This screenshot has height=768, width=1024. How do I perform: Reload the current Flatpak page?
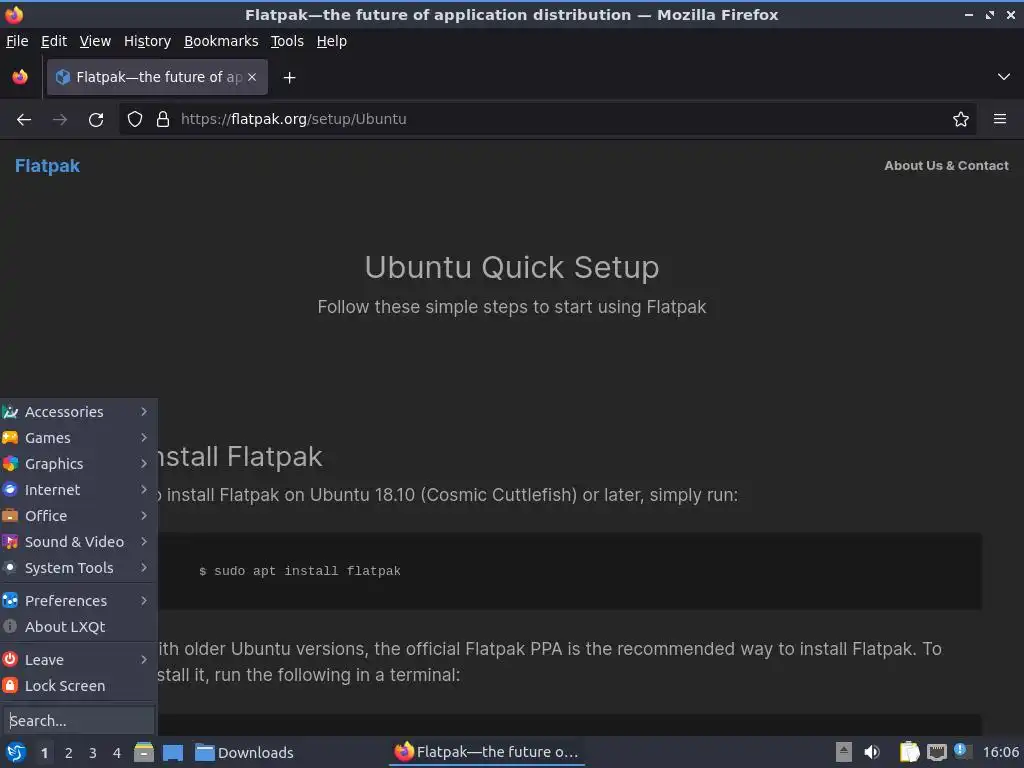pos(96,120)
